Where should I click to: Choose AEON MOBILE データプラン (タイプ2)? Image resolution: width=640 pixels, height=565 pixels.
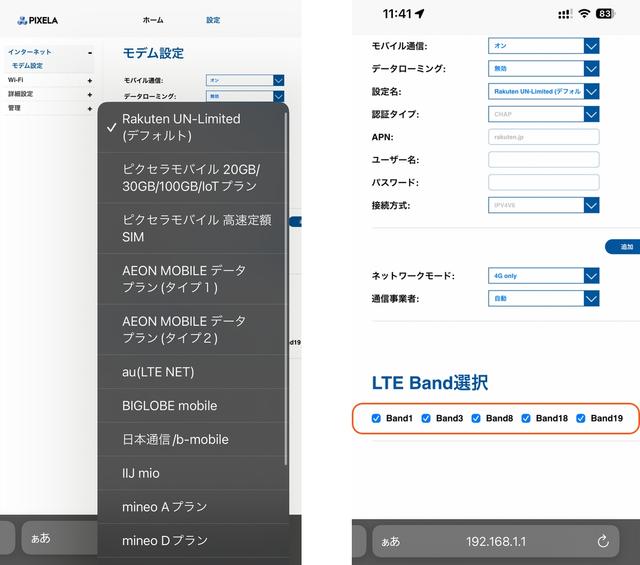click(192, 329)
